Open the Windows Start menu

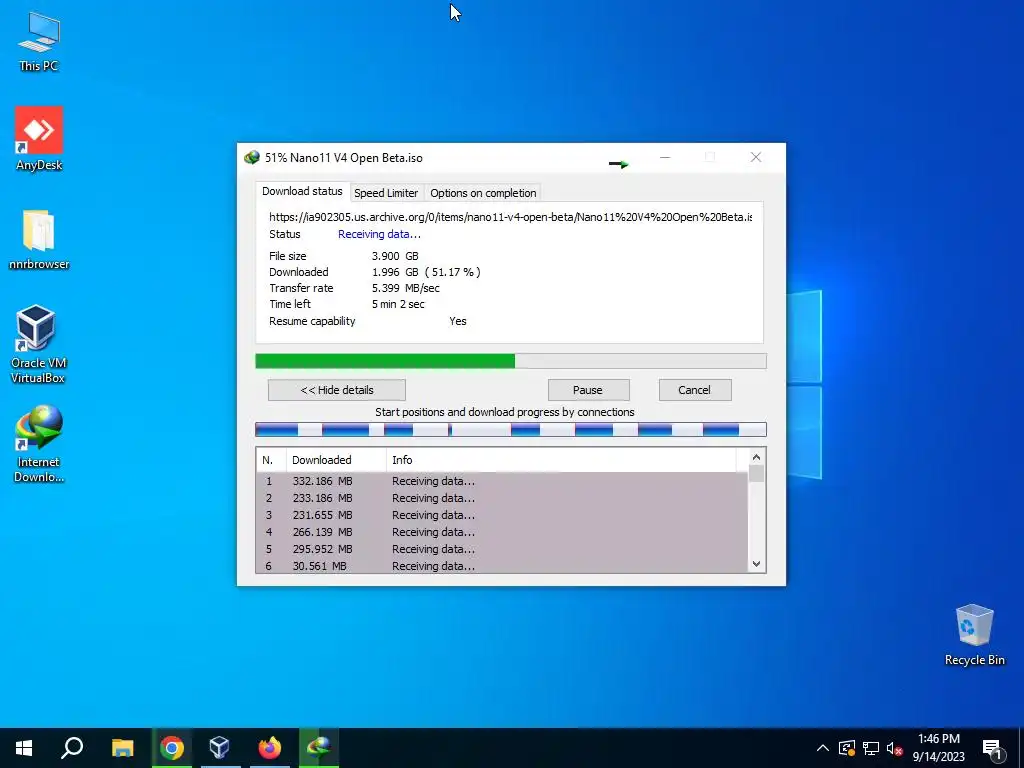coord(24,747)
